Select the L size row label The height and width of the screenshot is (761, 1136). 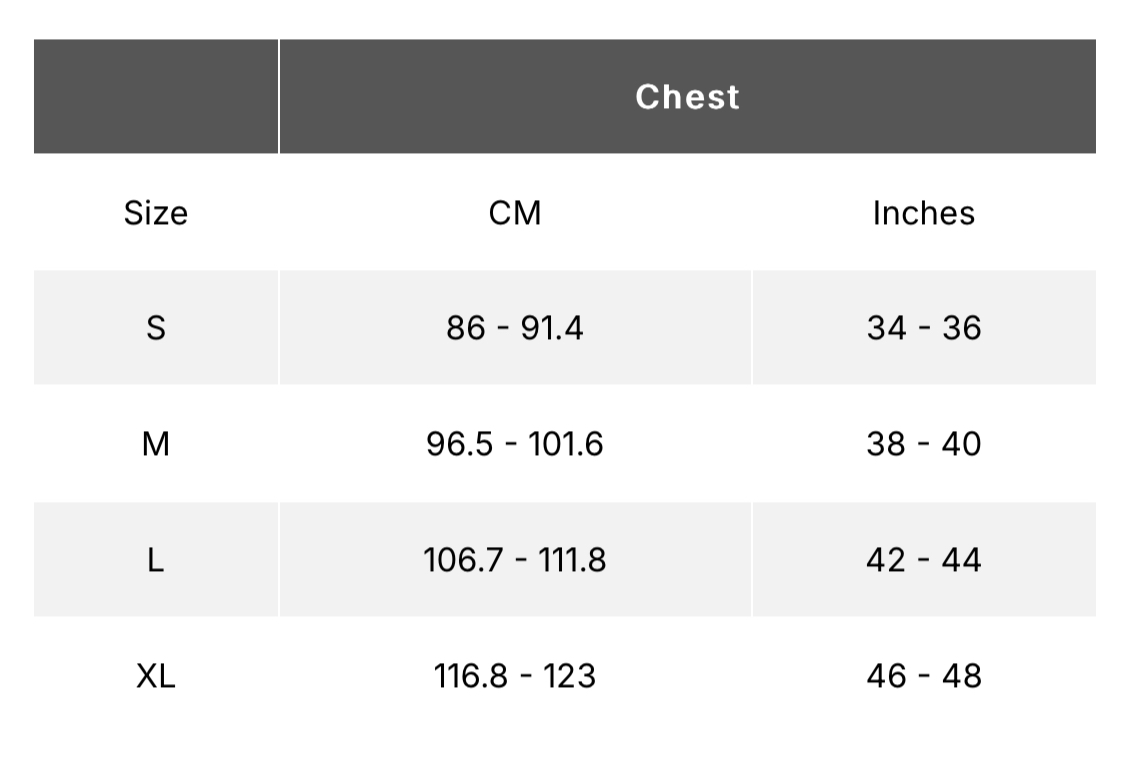click(156, 560)
